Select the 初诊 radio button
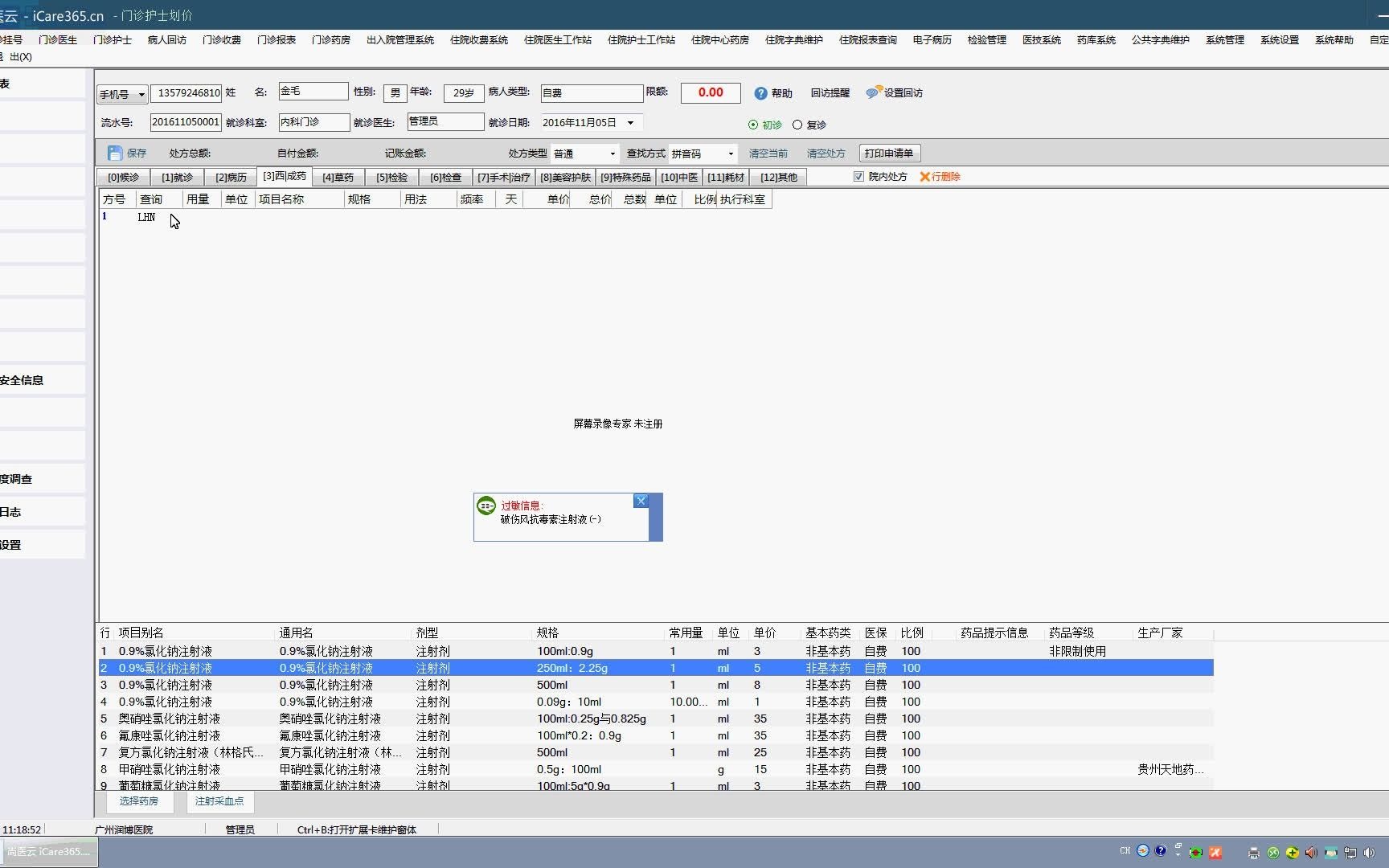This screenshot has width=1389, height=868. pyautogui.click(x=753, y=125)
